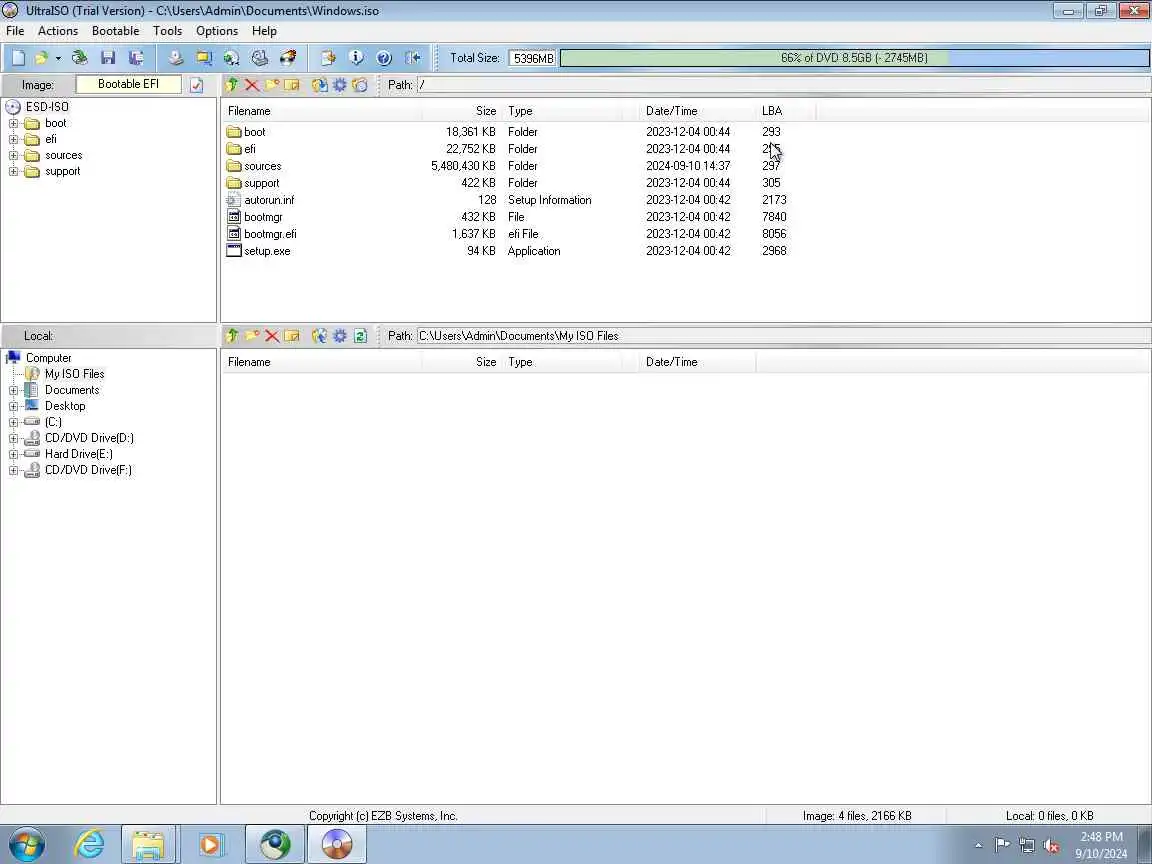
Task: Create new folder in Image pane toolbar
Action: pos(272,85)
